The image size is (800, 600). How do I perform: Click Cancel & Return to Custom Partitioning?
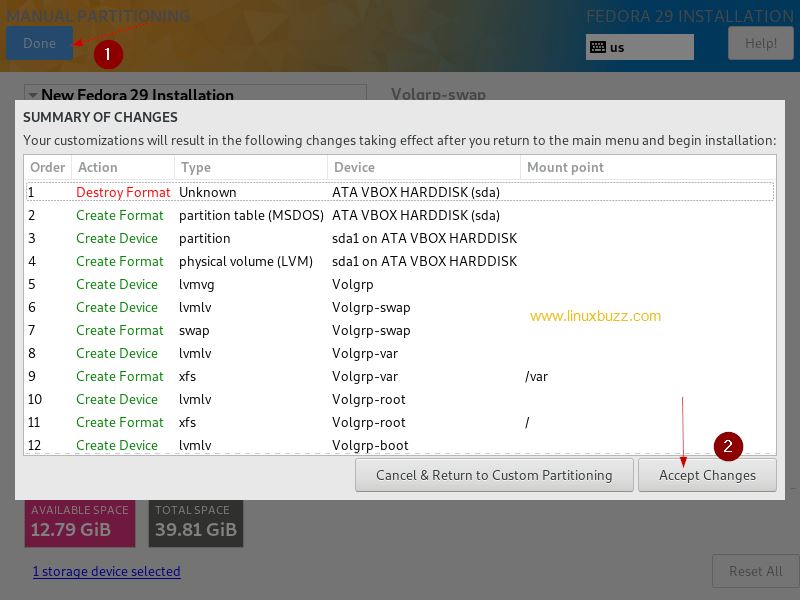(494, 475)
